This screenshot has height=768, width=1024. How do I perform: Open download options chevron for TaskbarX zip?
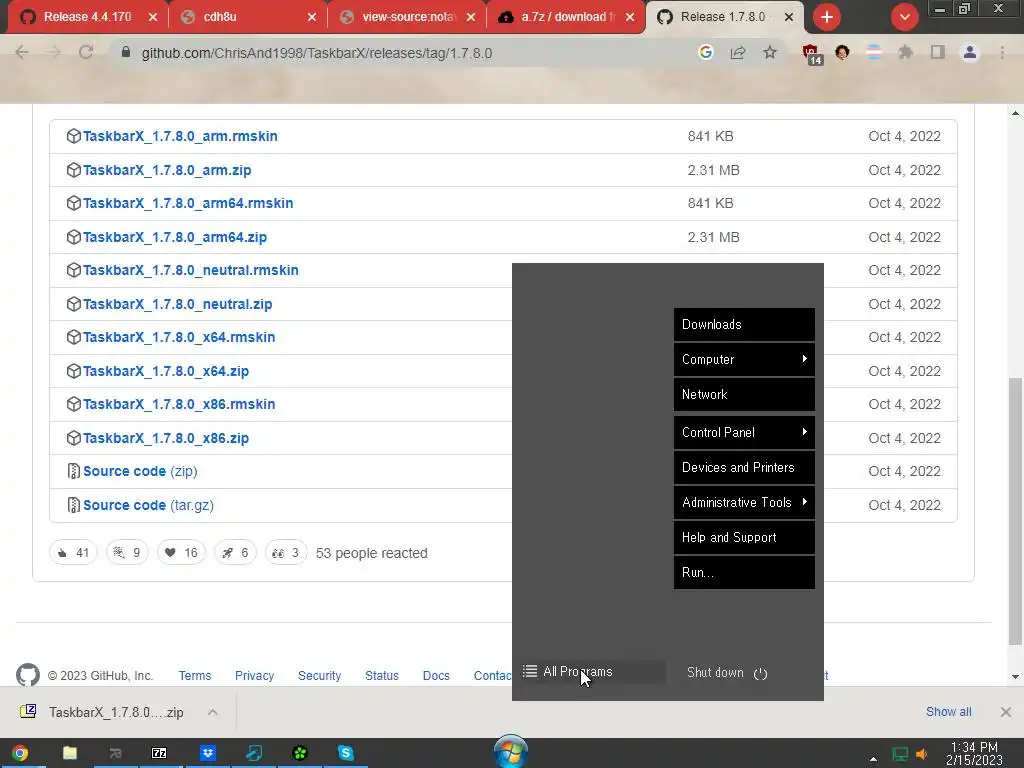pos(212,712)
